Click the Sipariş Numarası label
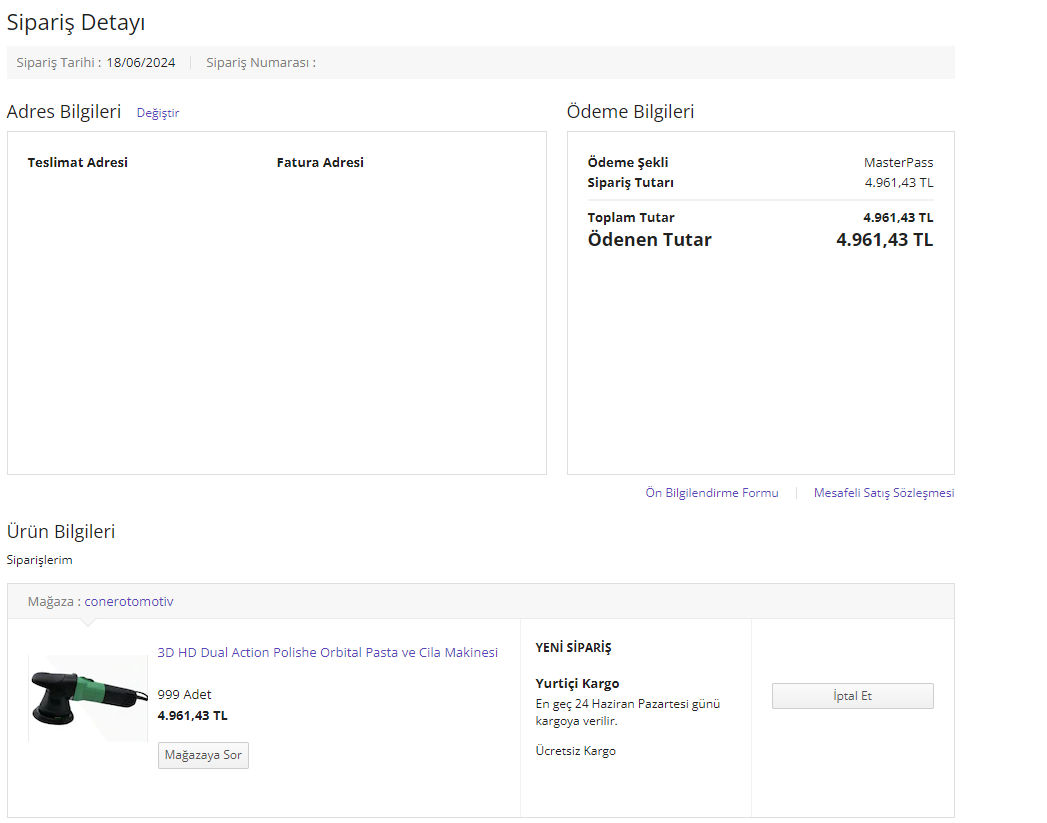The height and width of the screenshot is (823, 1047). tap(260, 63)
